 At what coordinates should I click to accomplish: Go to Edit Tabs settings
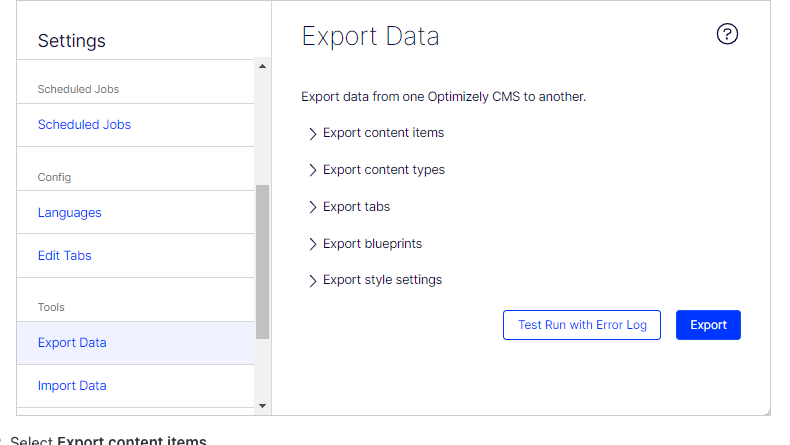pyautogui.click(x=64, y=256)
